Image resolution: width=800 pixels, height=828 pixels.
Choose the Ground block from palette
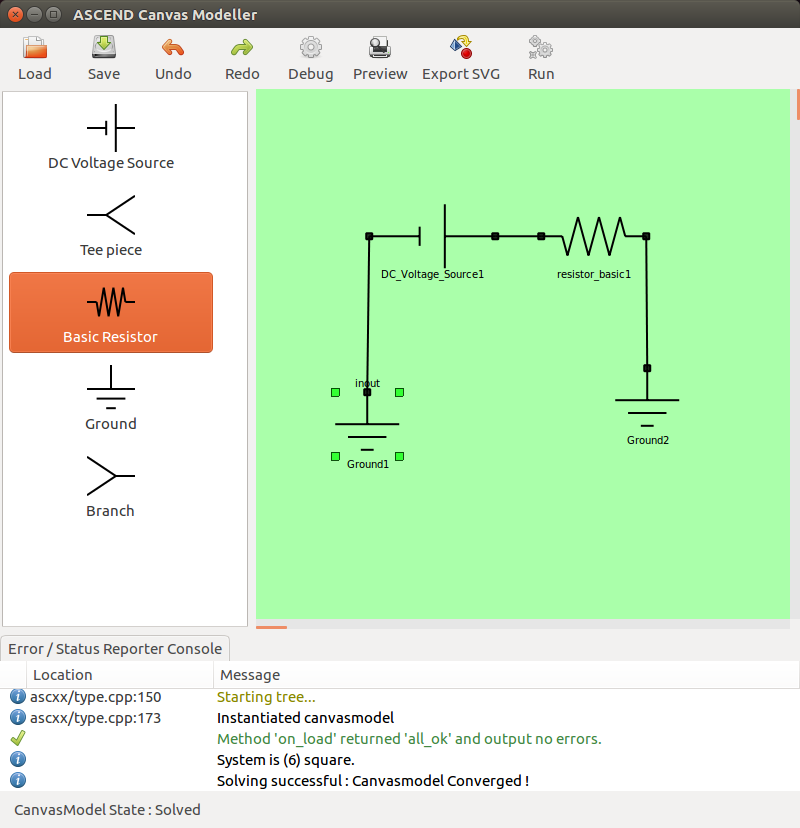(111, 399)
